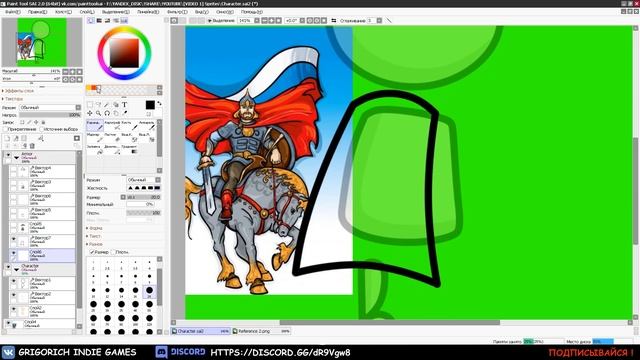Select the Слой5 layer row
640x360 pixels.
coord(42,227)
